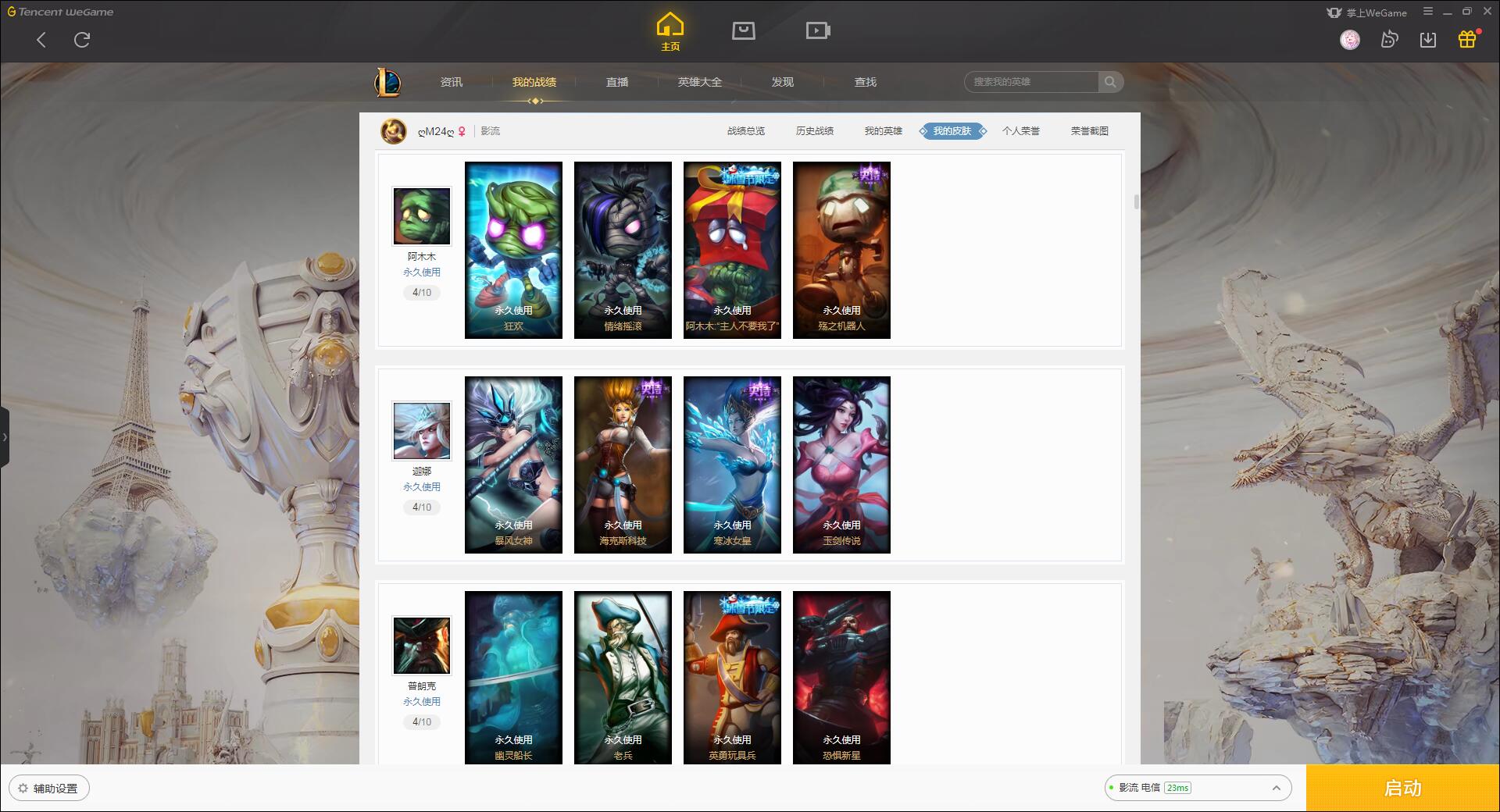Click the 普朗克 champion portrait

click(422, 646)
